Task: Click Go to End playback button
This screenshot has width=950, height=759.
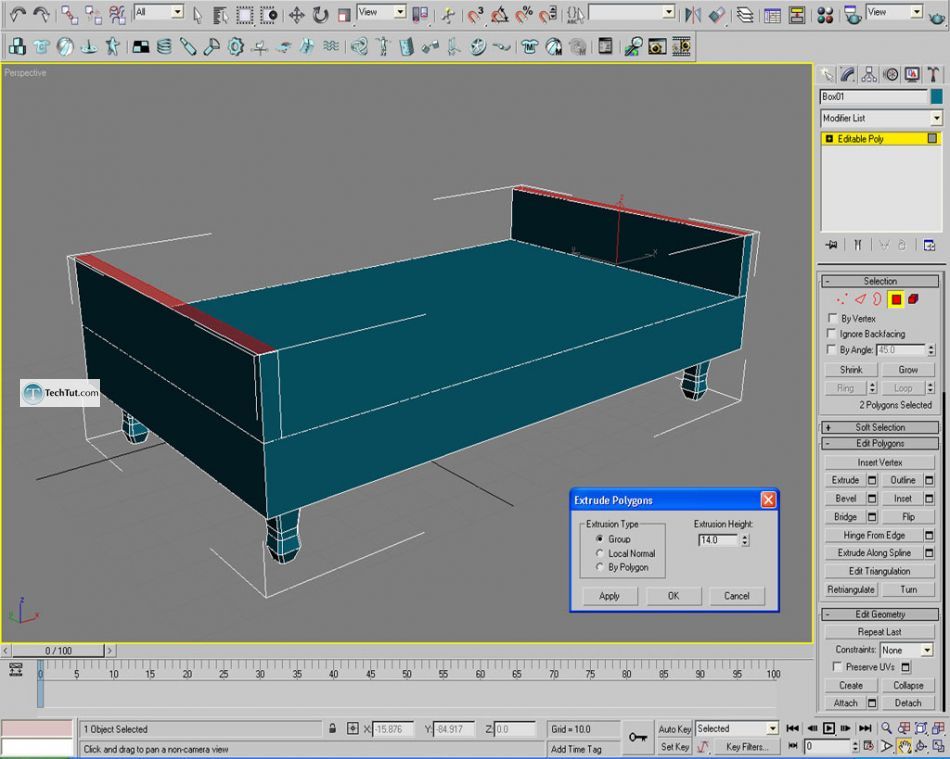Action: tap(865, 729)
